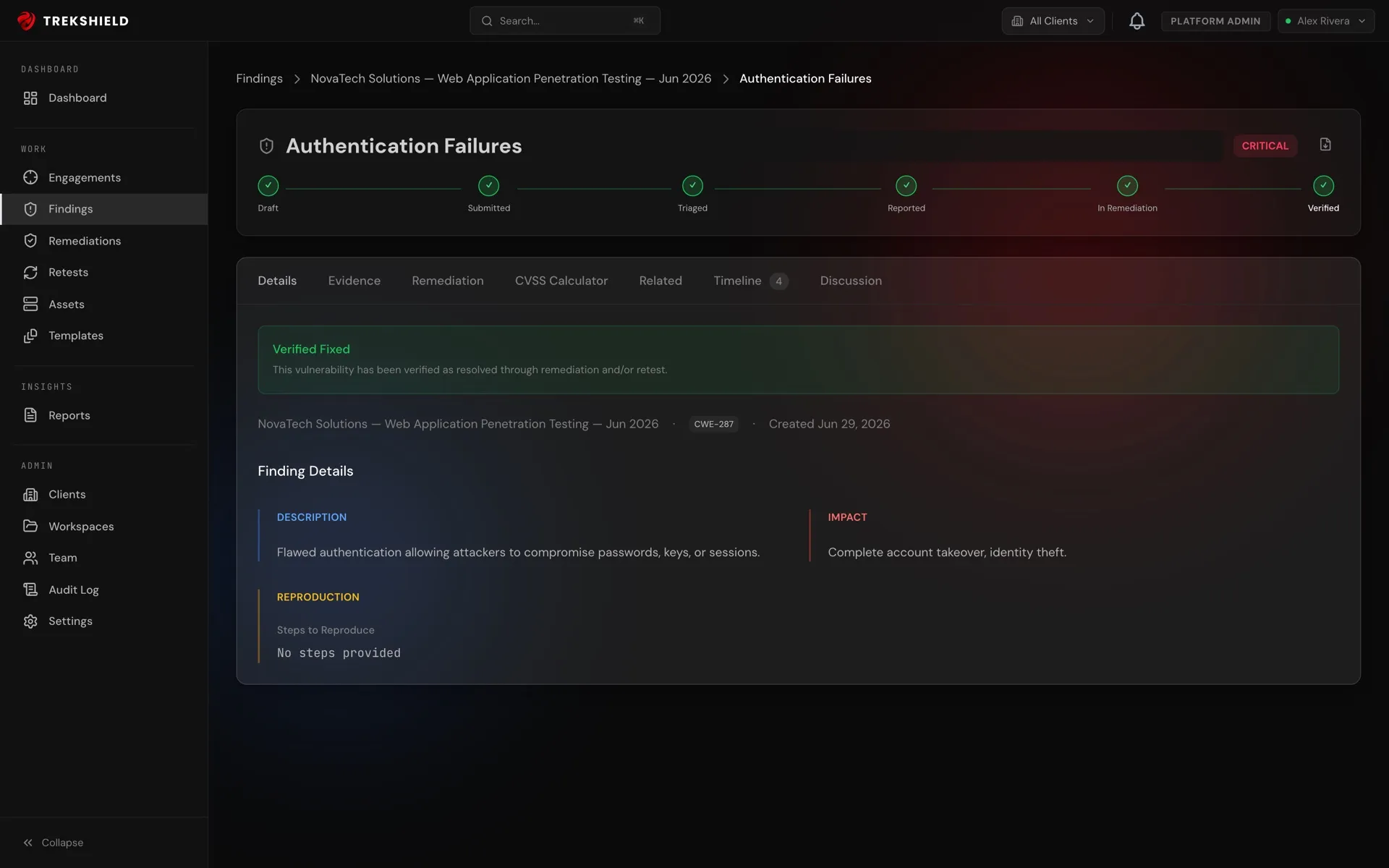The height and width of the screenshot is (868, 1389).
Task: Click the IMPACT section label
Action: (x=847, y=517)
